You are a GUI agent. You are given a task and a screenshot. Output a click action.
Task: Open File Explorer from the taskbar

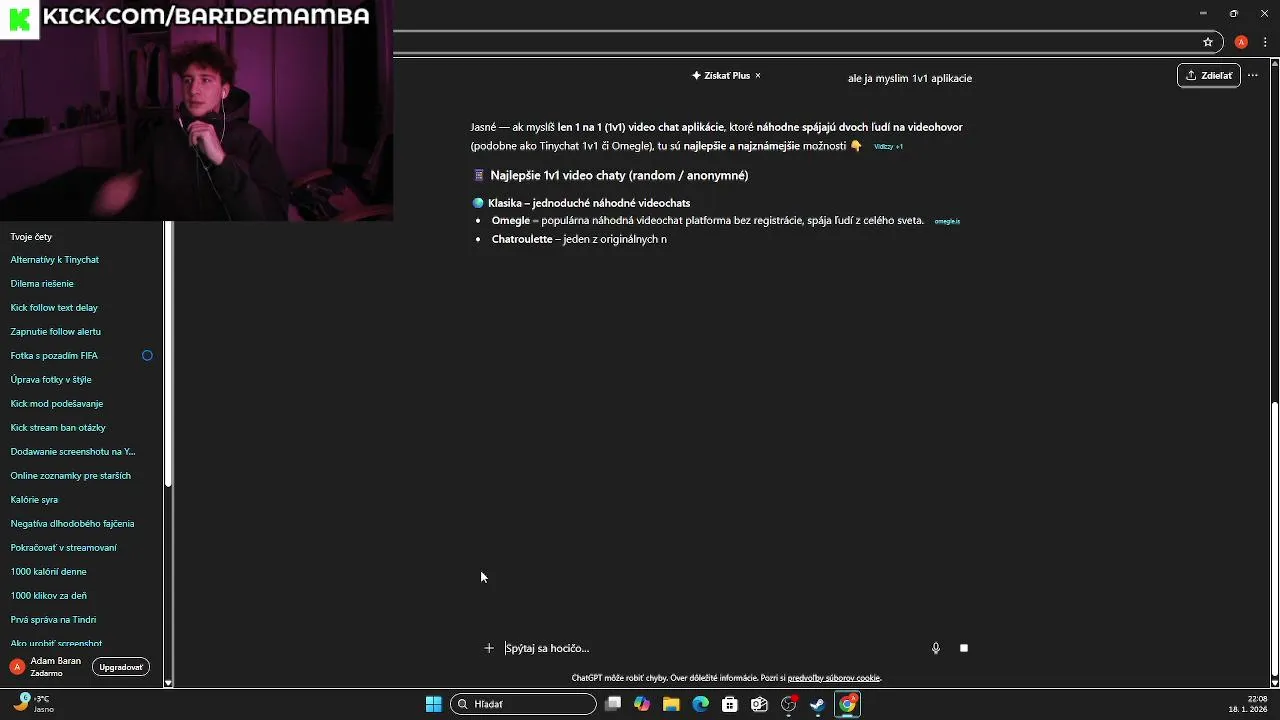[671, 704]
